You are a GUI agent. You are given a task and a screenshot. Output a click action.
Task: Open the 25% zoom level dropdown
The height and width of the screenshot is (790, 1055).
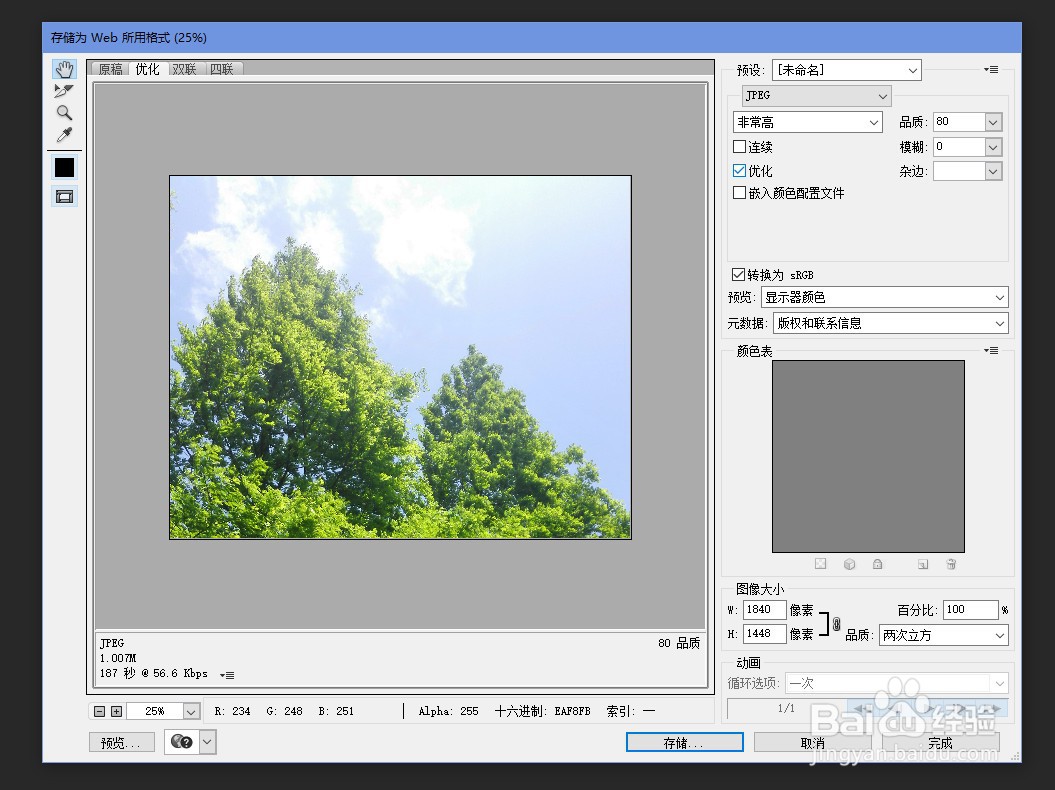pos(191,711)
